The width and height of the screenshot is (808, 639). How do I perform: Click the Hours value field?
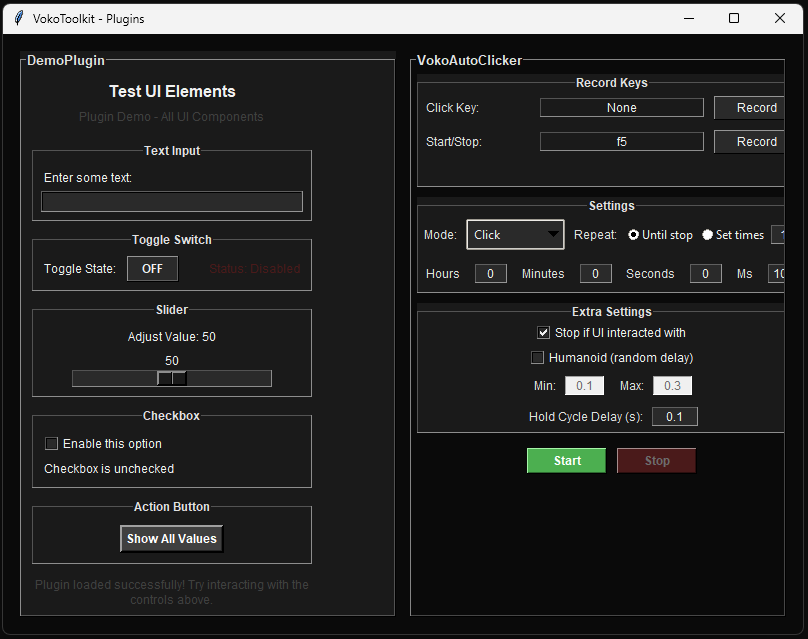491,274
